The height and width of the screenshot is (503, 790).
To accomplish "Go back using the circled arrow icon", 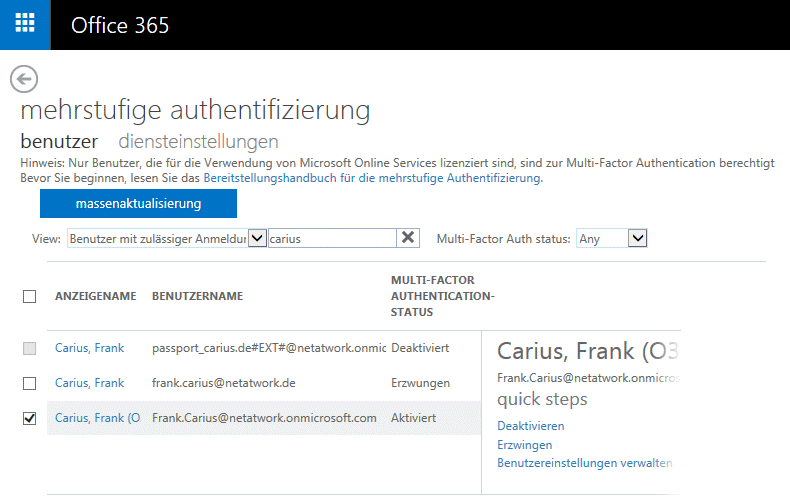I will [24, 79].
